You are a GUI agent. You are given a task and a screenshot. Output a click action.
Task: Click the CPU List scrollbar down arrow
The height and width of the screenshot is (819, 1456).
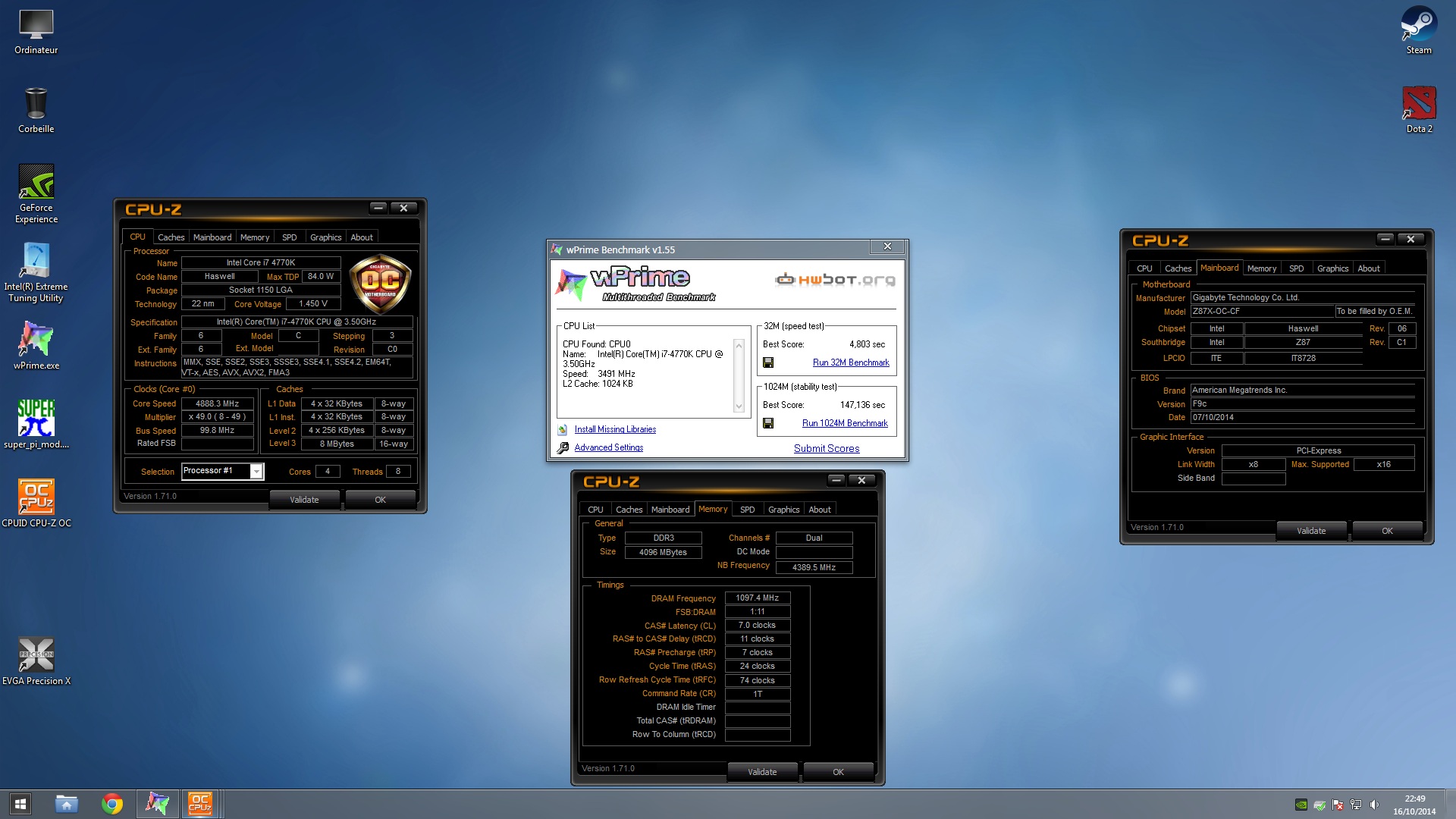739,406
